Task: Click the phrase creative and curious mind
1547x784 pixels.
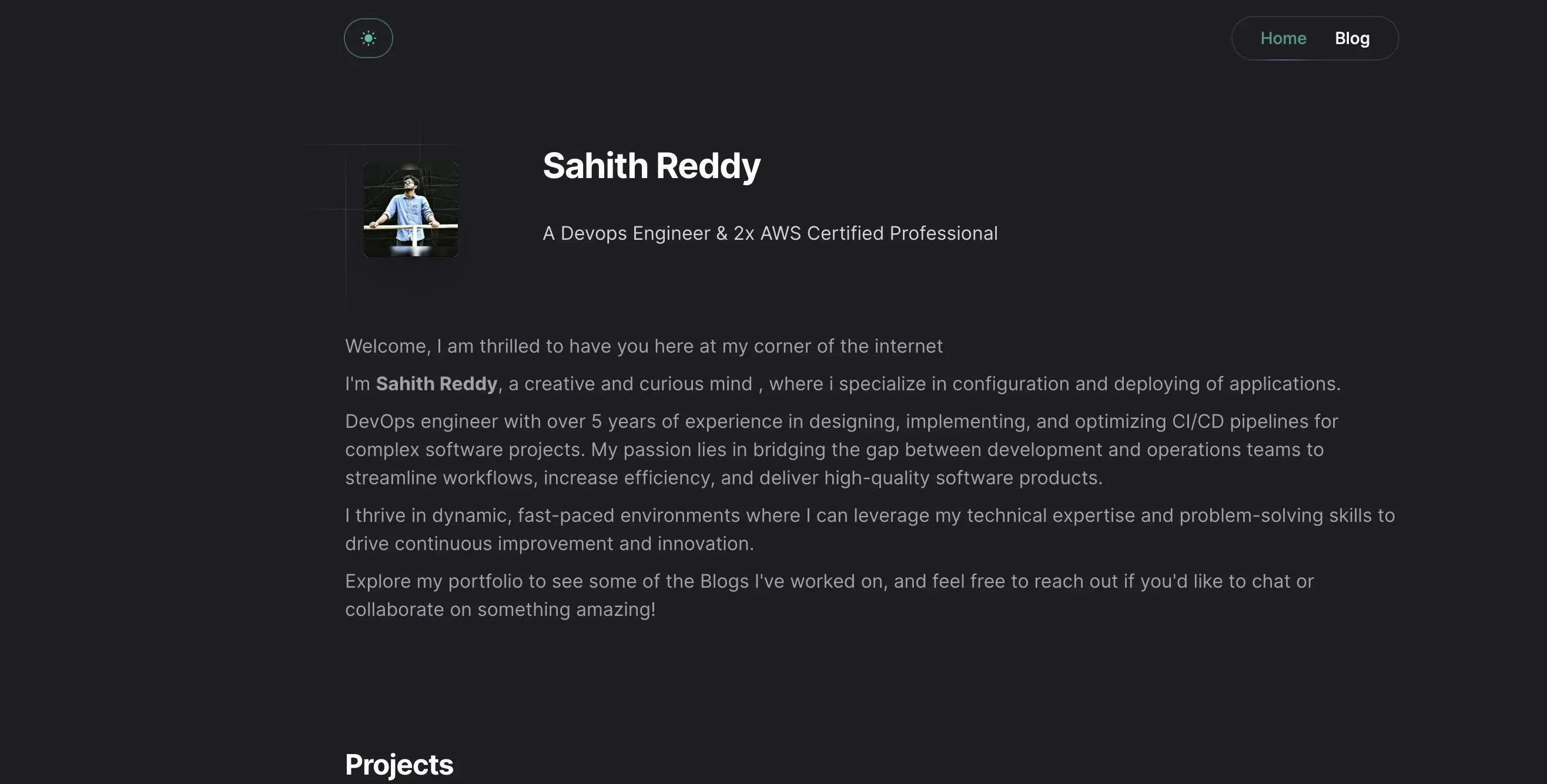Action: (x=638, y=384)
